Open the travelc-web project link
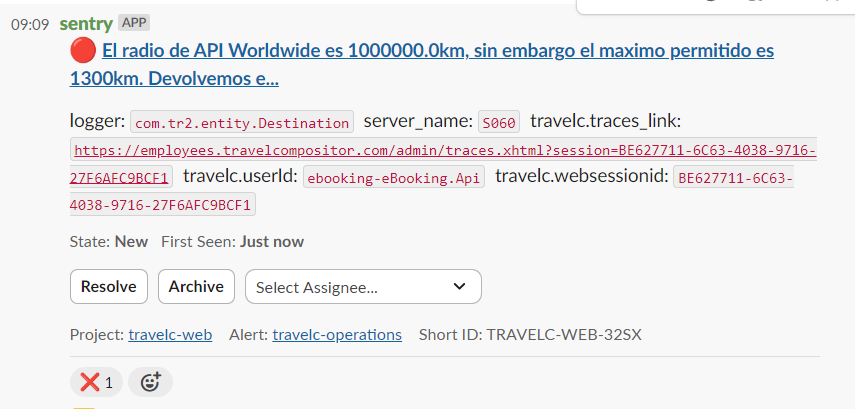The width and height of the screenshot is (855, 409). 170,335
